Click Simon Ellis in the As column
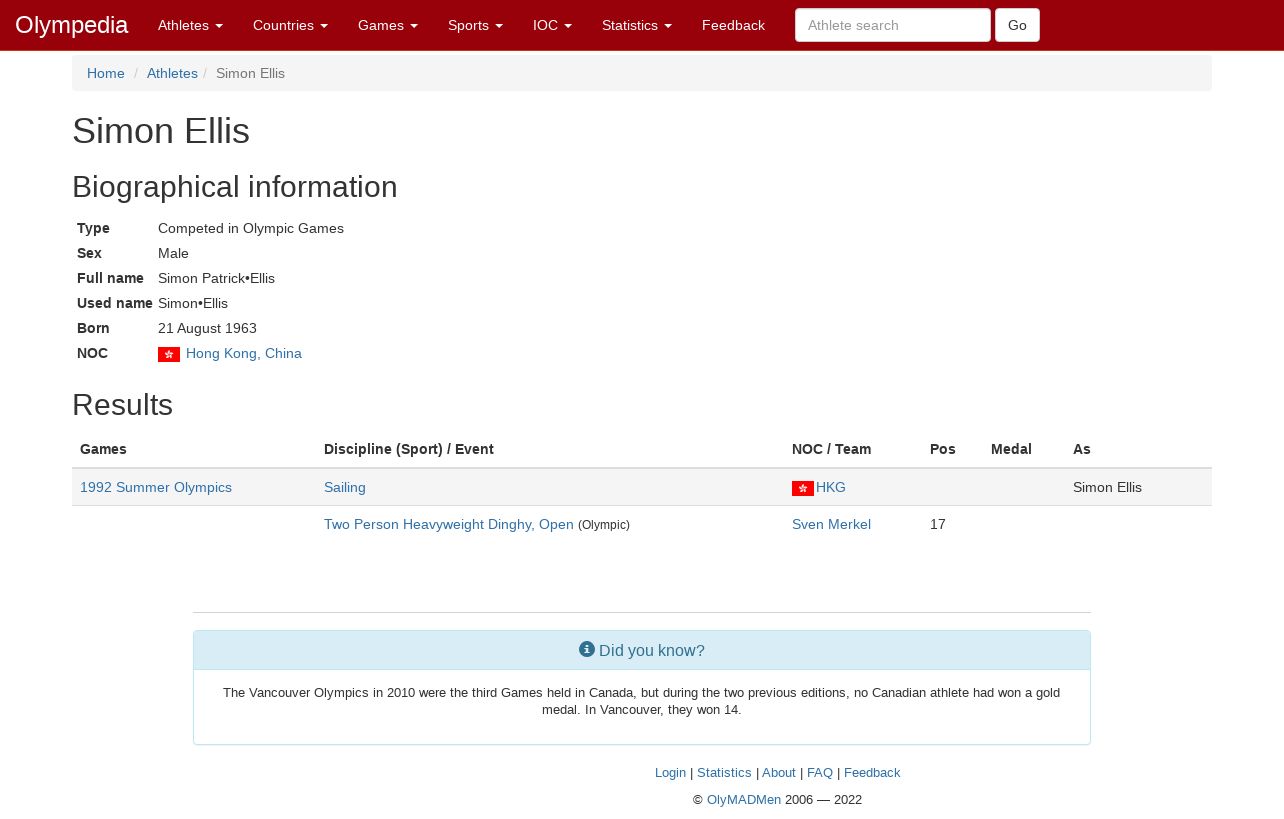This screenshot has height=819, width=1284. [x=1107, y=488]
